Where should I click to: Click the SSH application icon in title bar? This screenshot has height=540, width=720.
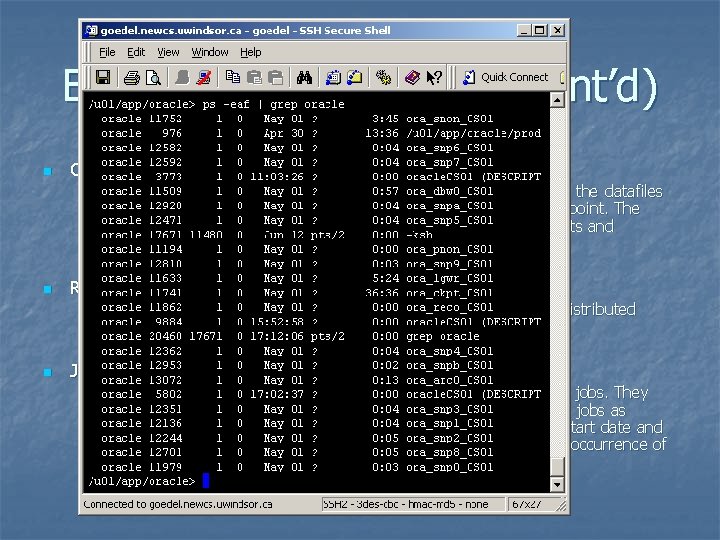(92, 30)
